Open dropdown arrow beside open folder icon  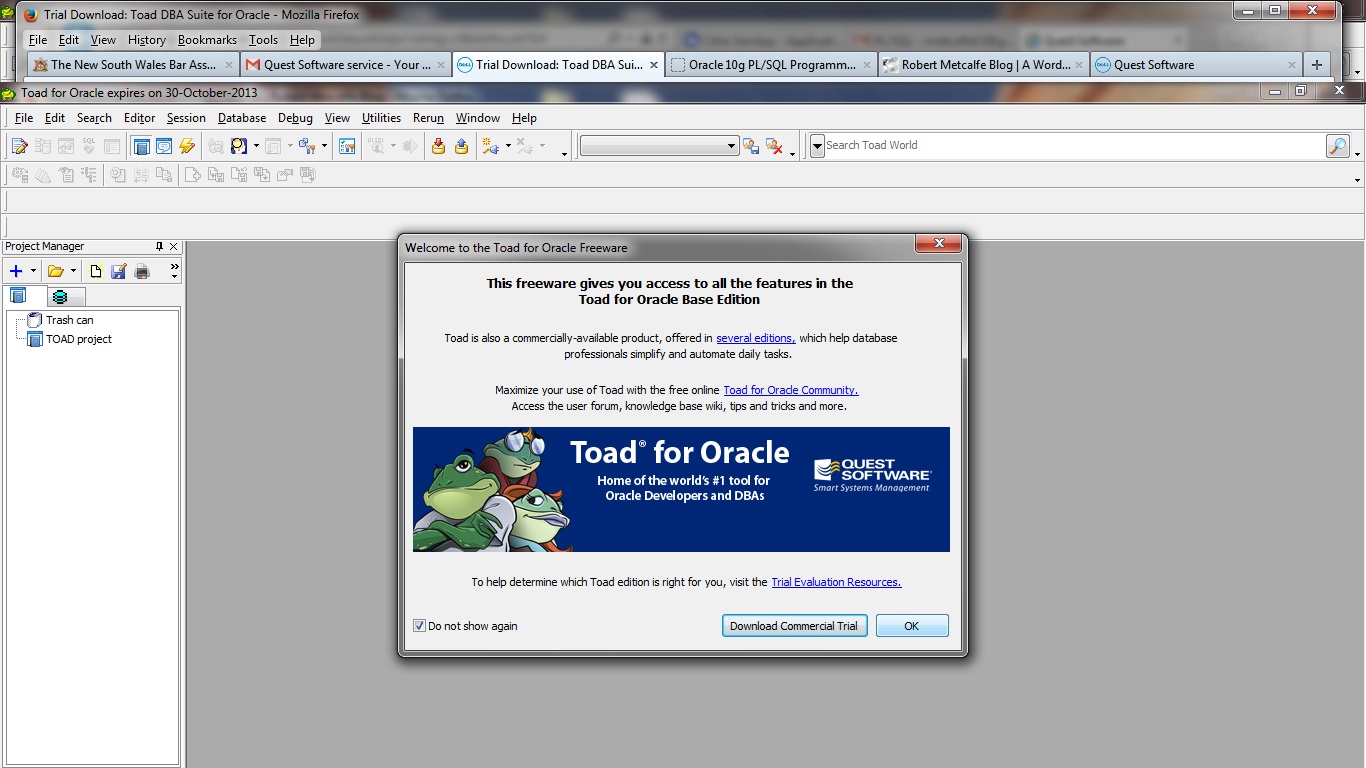pyautogui.click(x=73, y=271)
